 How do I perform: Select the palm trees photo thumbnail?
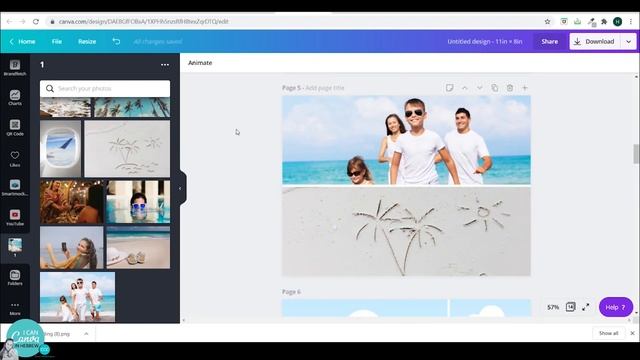132,107
